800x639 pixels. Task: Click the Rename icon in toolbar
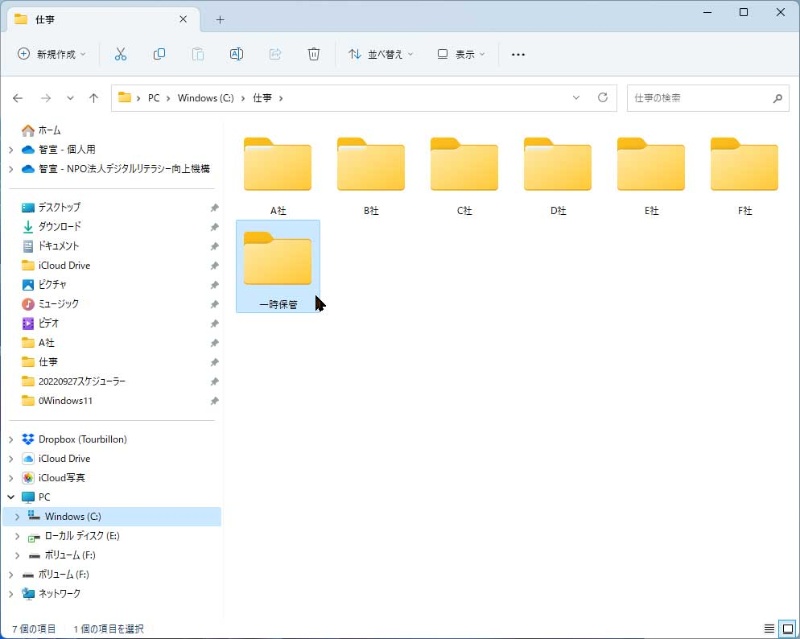coord(237,54)
